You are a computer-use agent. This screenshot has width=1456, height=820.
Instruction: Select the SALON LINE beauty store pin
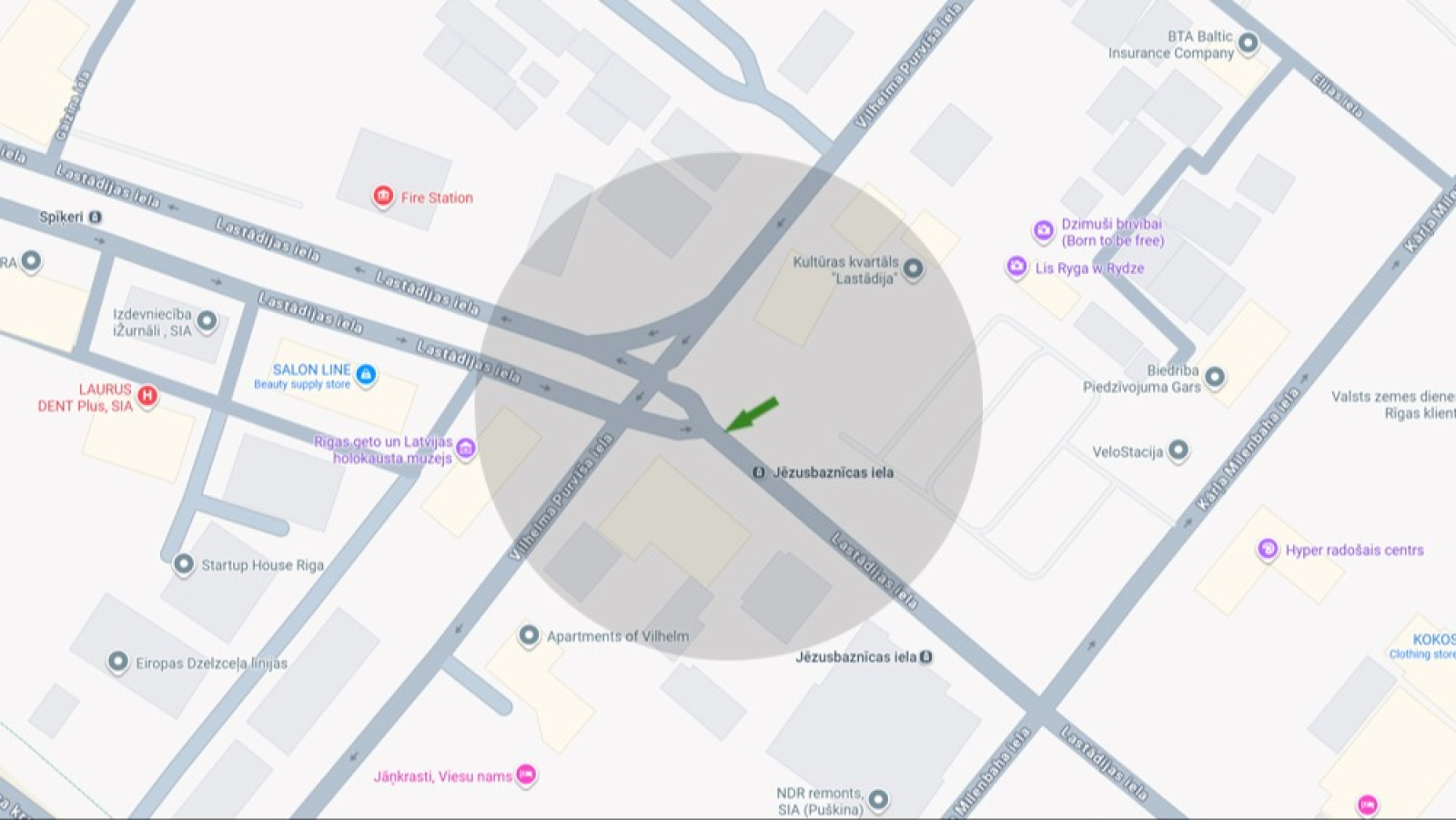[366, 374]
